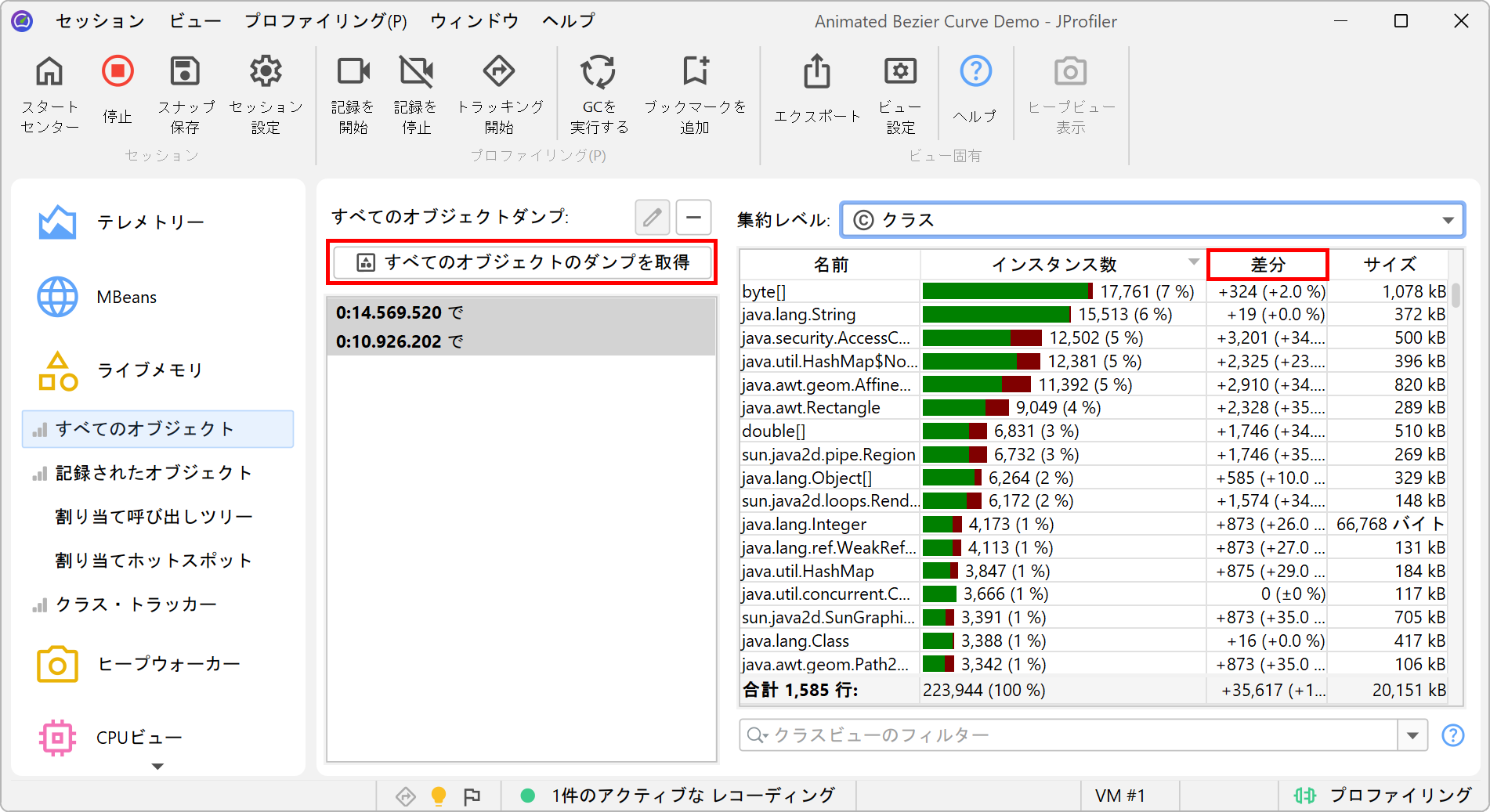The height and width of the screenshot is (812, 1490).
Task: Sort table by 差分 column header
Action: tap(1267, 265)
